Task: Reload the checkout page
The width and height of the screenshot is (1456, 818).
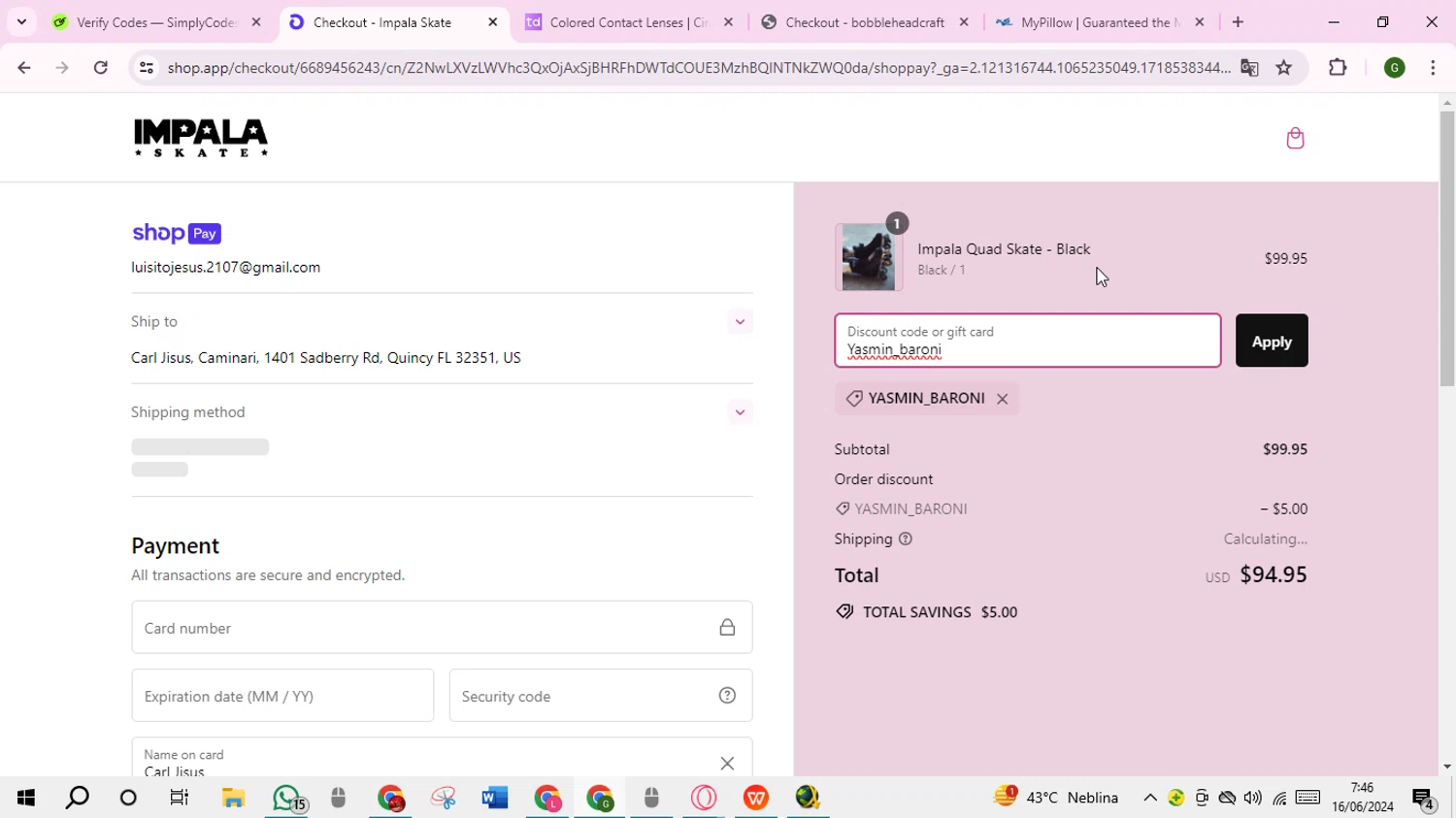Action: click(101, 68)
